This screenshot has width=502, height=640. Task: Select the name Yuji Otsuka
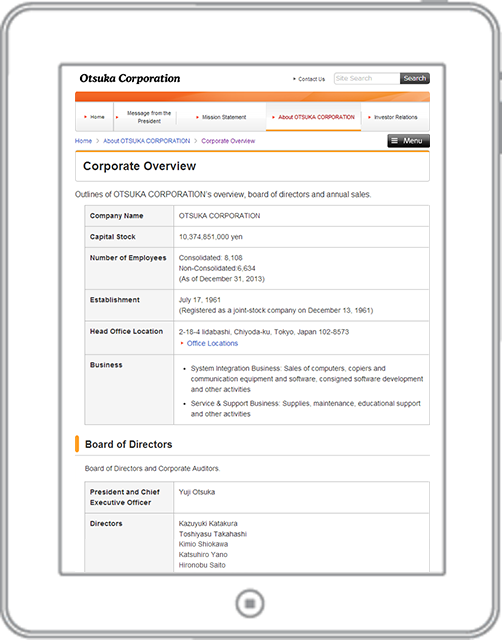click(x=197, y=492)
